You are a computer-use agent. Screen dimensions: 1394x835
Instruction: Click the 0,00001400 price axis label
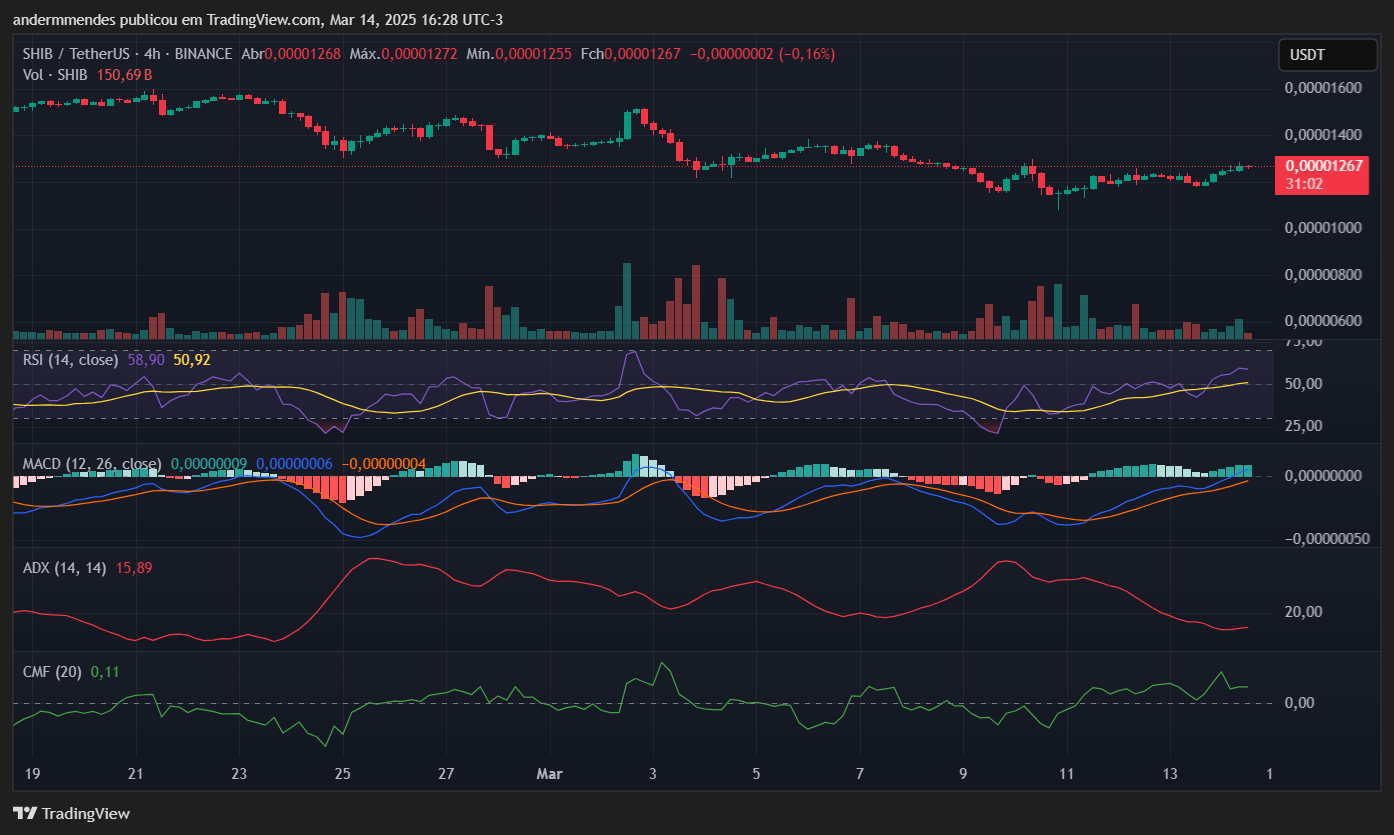[x=1324, y=134]
